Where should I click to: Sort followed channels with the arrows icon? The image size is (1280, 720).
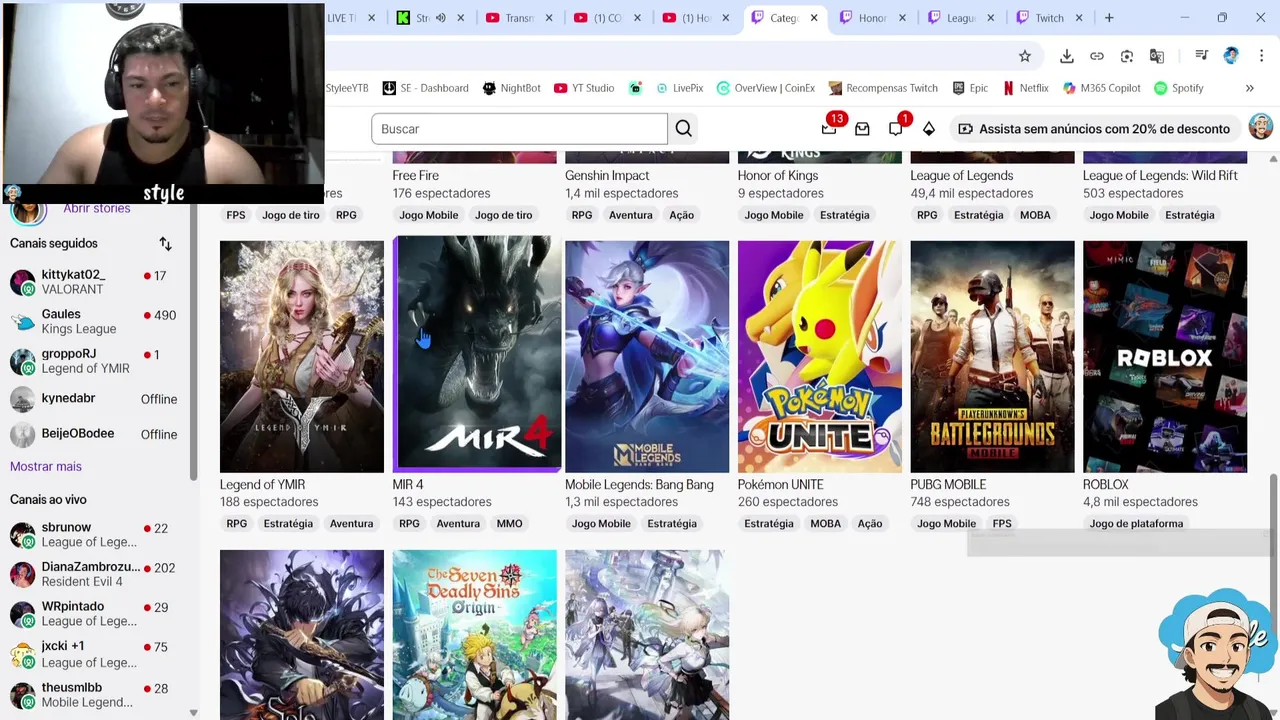165,244
